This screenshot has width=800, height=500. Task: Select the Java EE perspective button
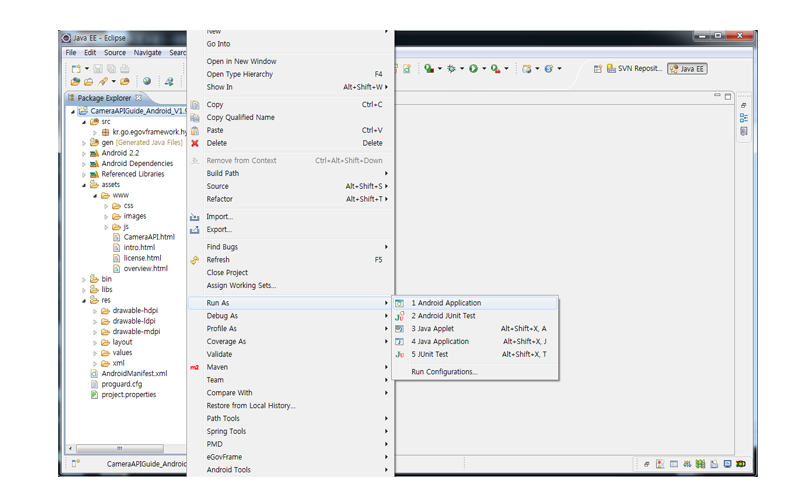688,69
